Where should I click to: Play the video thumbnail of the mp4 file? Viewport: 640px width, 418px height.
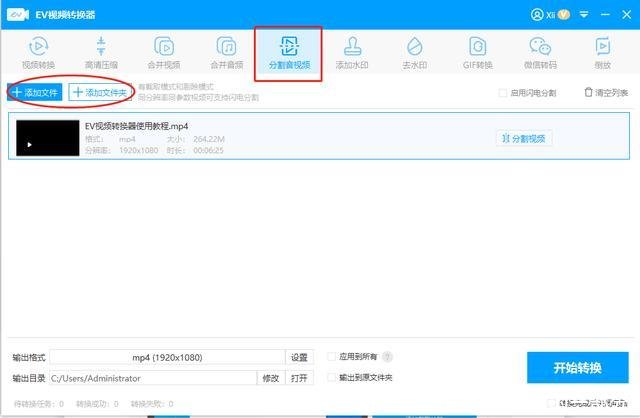coord(48,138)
